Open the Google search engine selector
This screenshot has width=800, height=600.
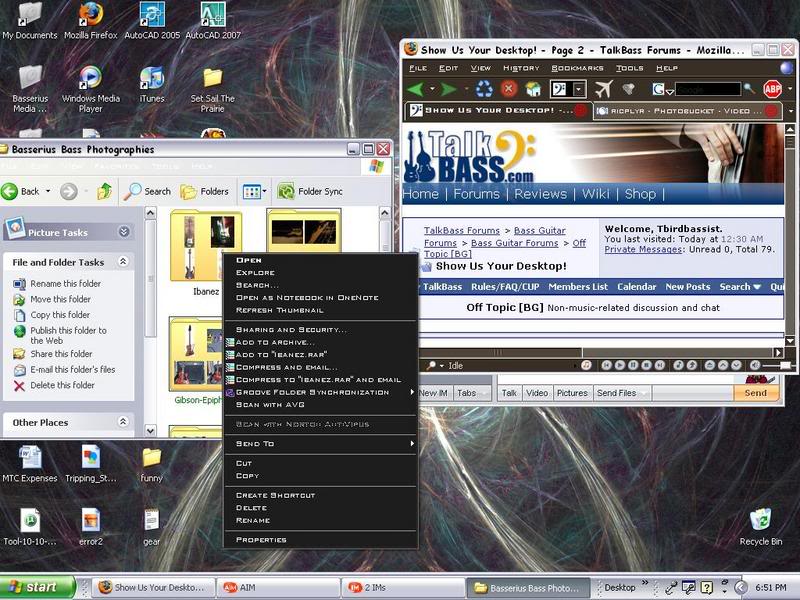[x=662, y=90]
